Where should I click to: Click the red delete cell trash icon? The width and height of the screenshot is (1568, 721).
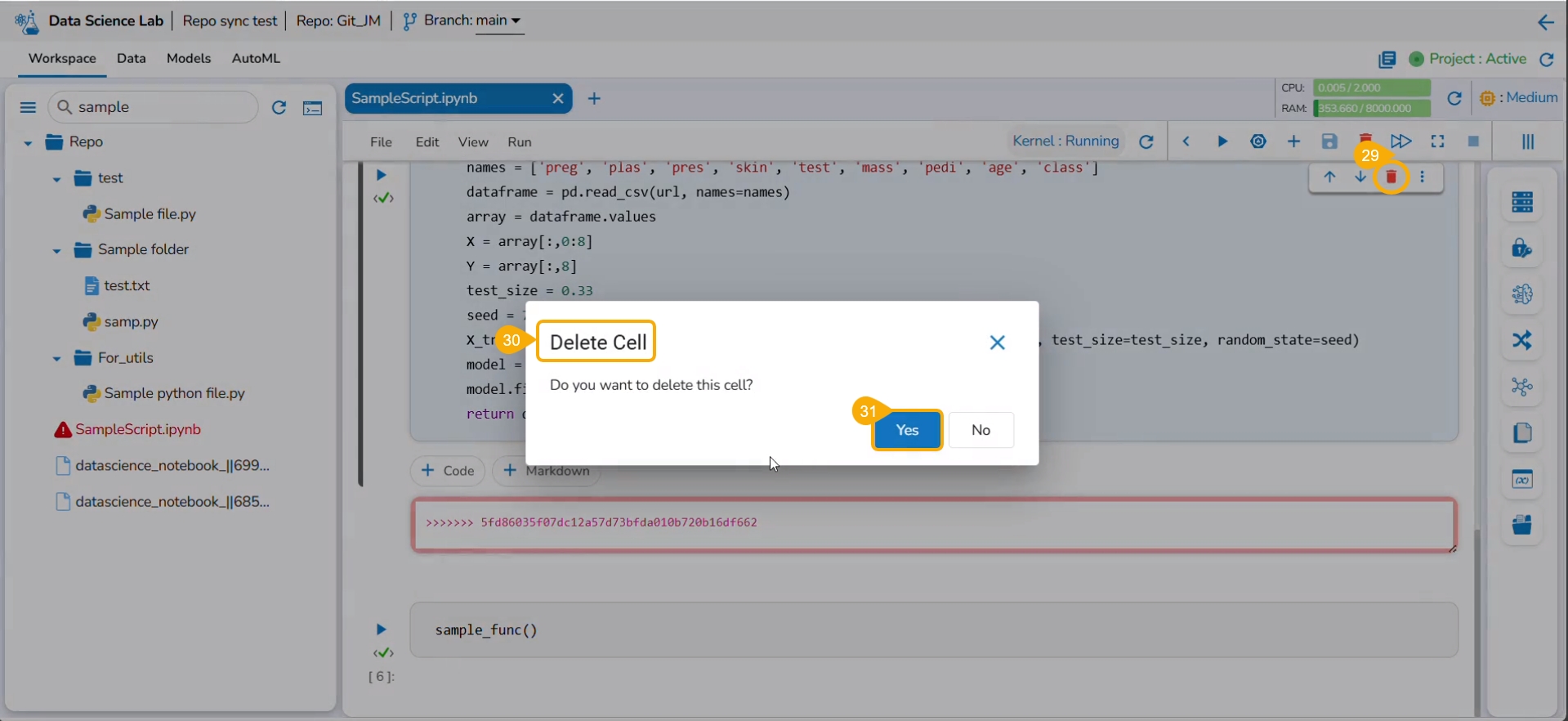click(1391, 177)
